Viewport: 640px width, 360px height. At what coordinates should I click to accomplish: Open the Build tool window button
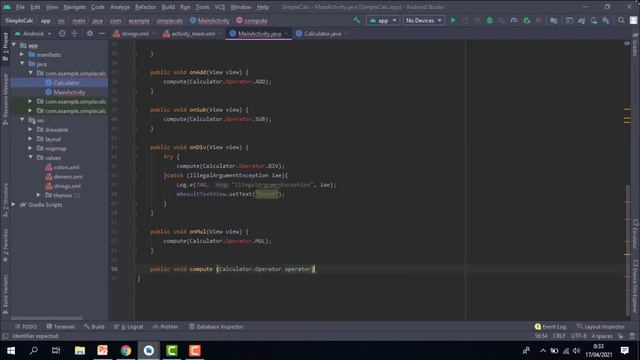point(94,327)
